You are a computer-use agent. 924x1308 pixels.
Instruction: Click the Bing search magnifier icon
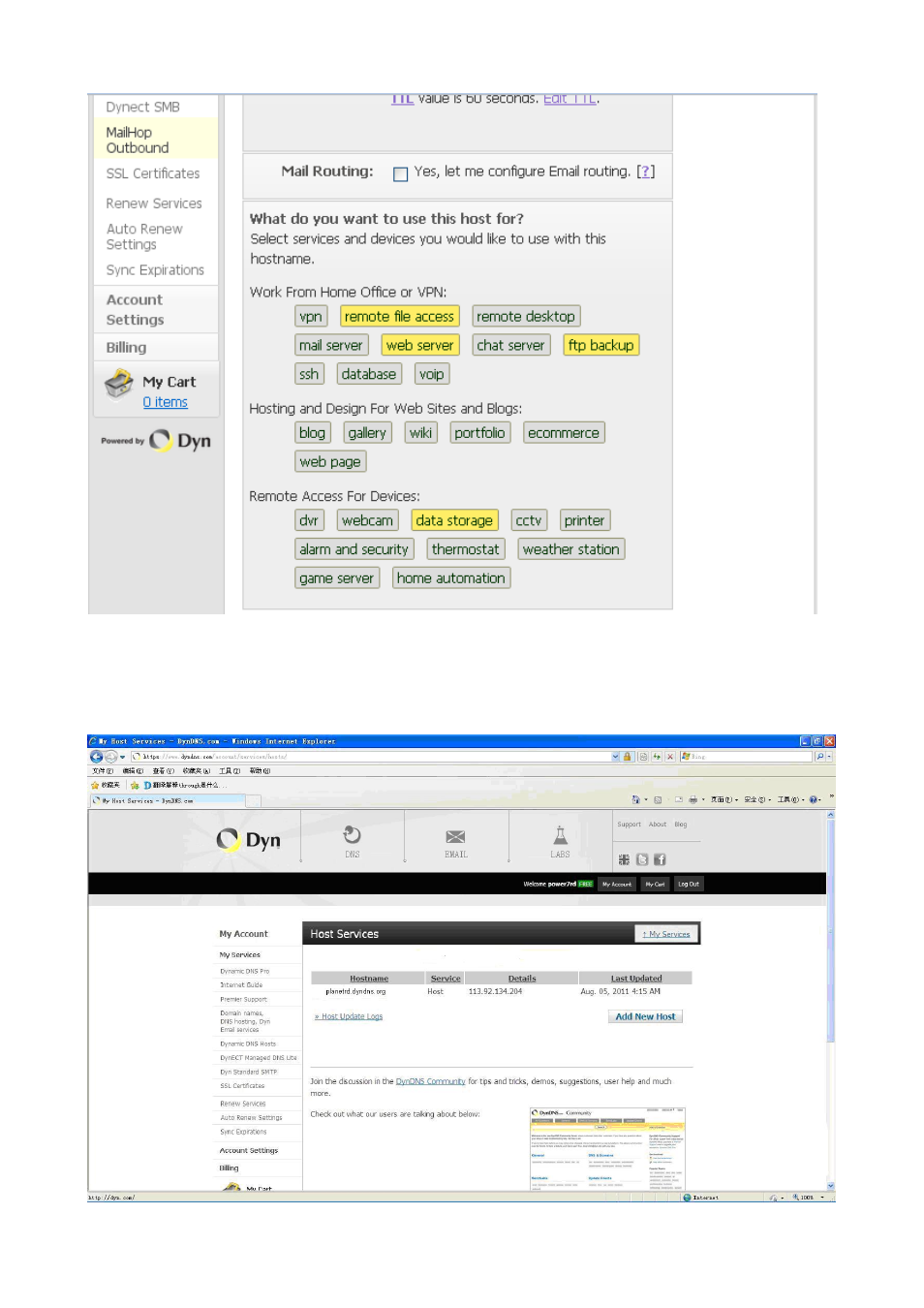pos(820,757)
